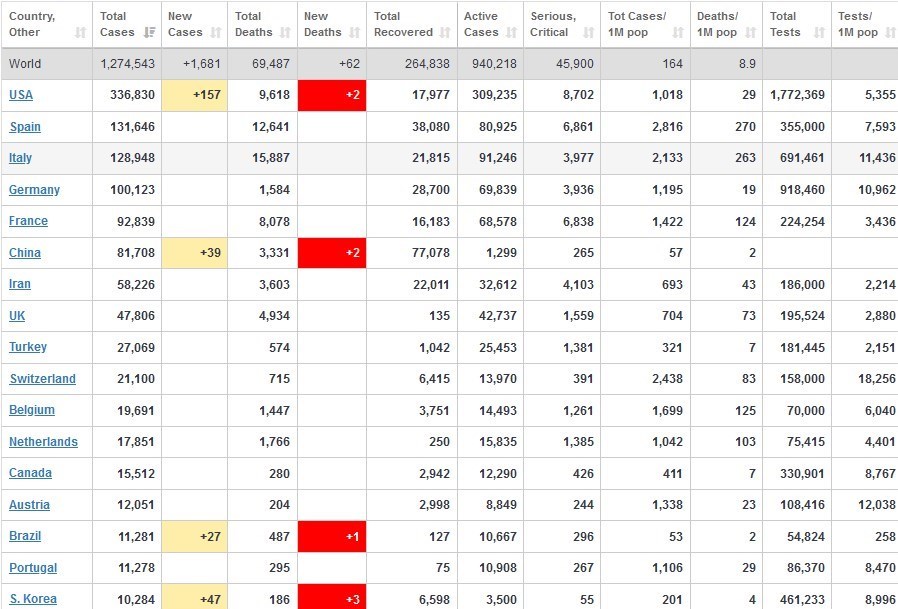
Task: Open the USA country link
Action: [21, 95]
